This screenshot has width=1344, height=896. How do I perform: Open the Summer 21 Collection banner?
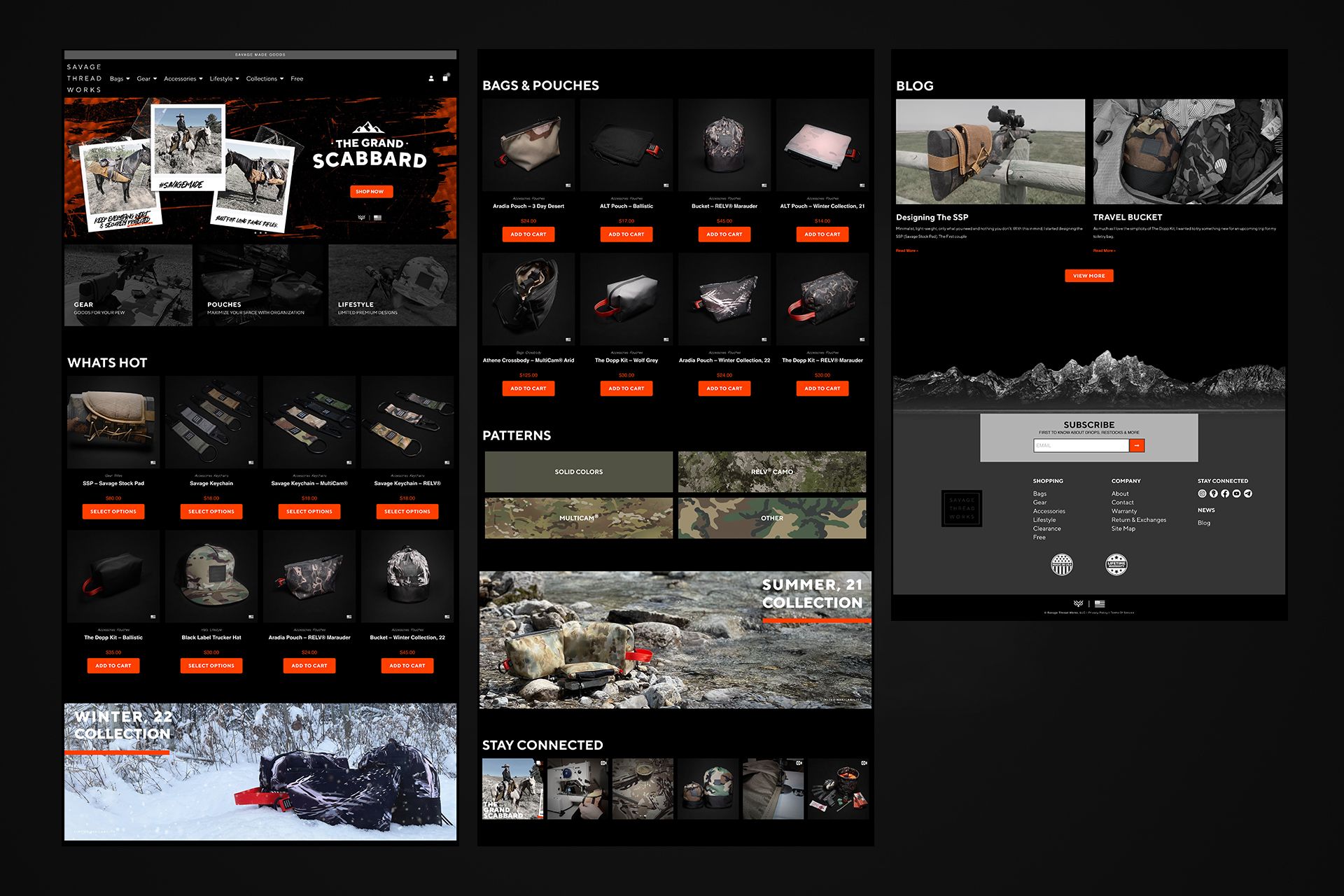coord(675,640)
